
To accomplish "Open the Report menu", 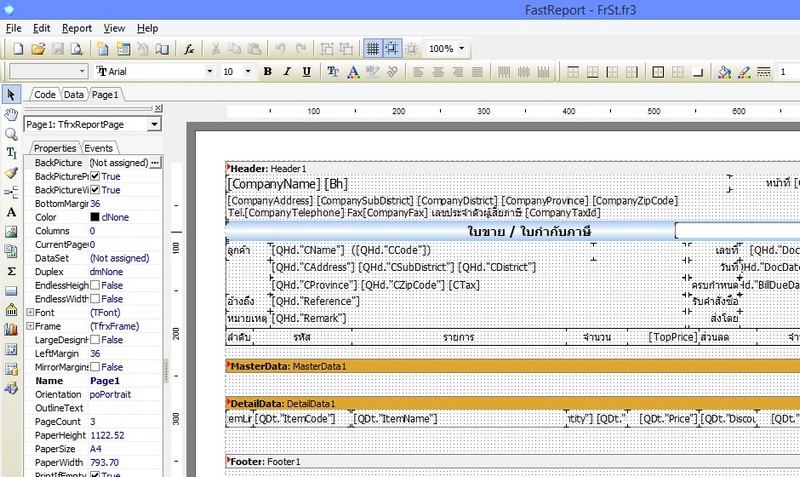I will [76, 28].
